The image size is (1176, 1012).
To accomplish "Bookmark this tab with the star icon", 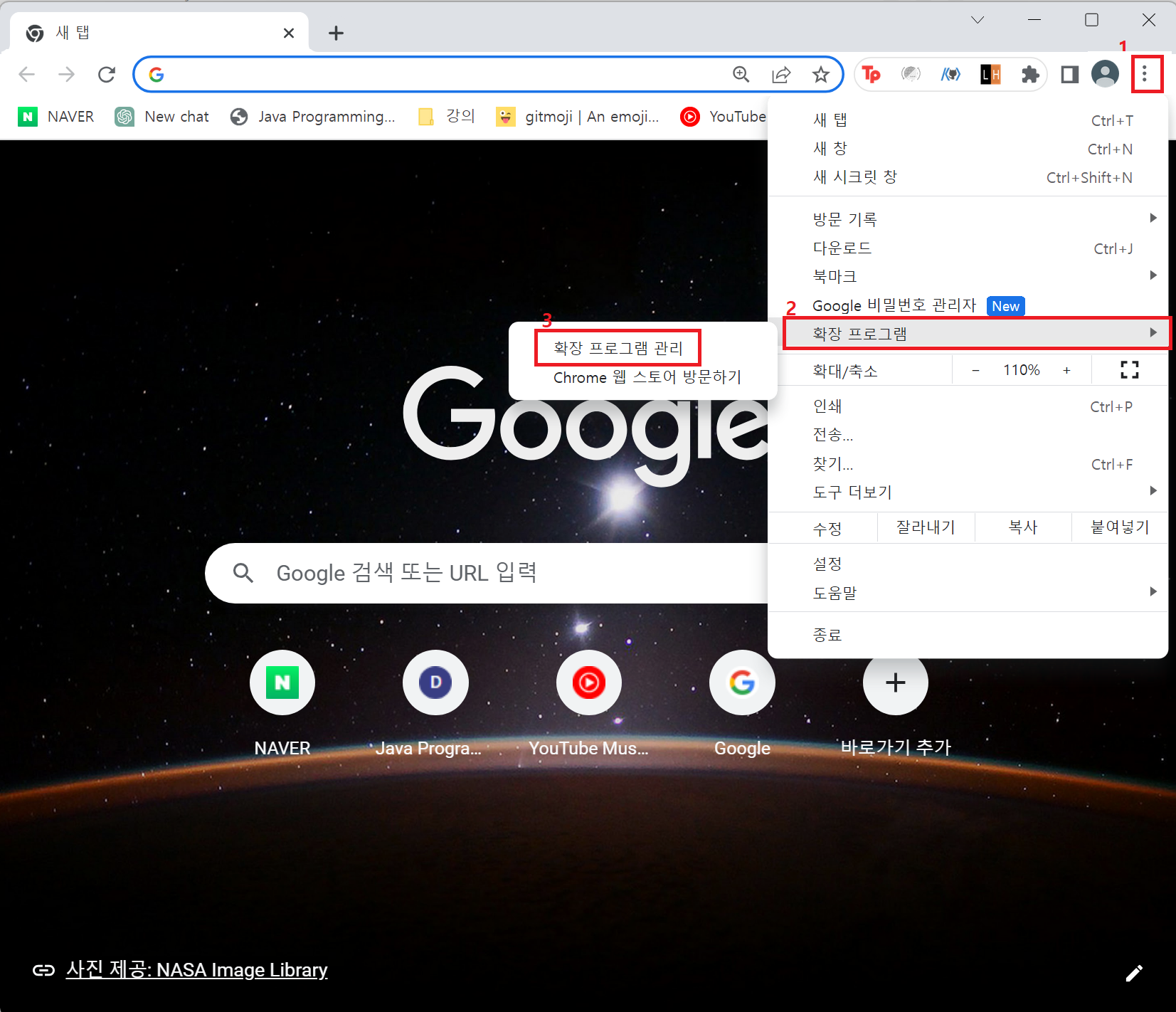I will click(821, 74).
